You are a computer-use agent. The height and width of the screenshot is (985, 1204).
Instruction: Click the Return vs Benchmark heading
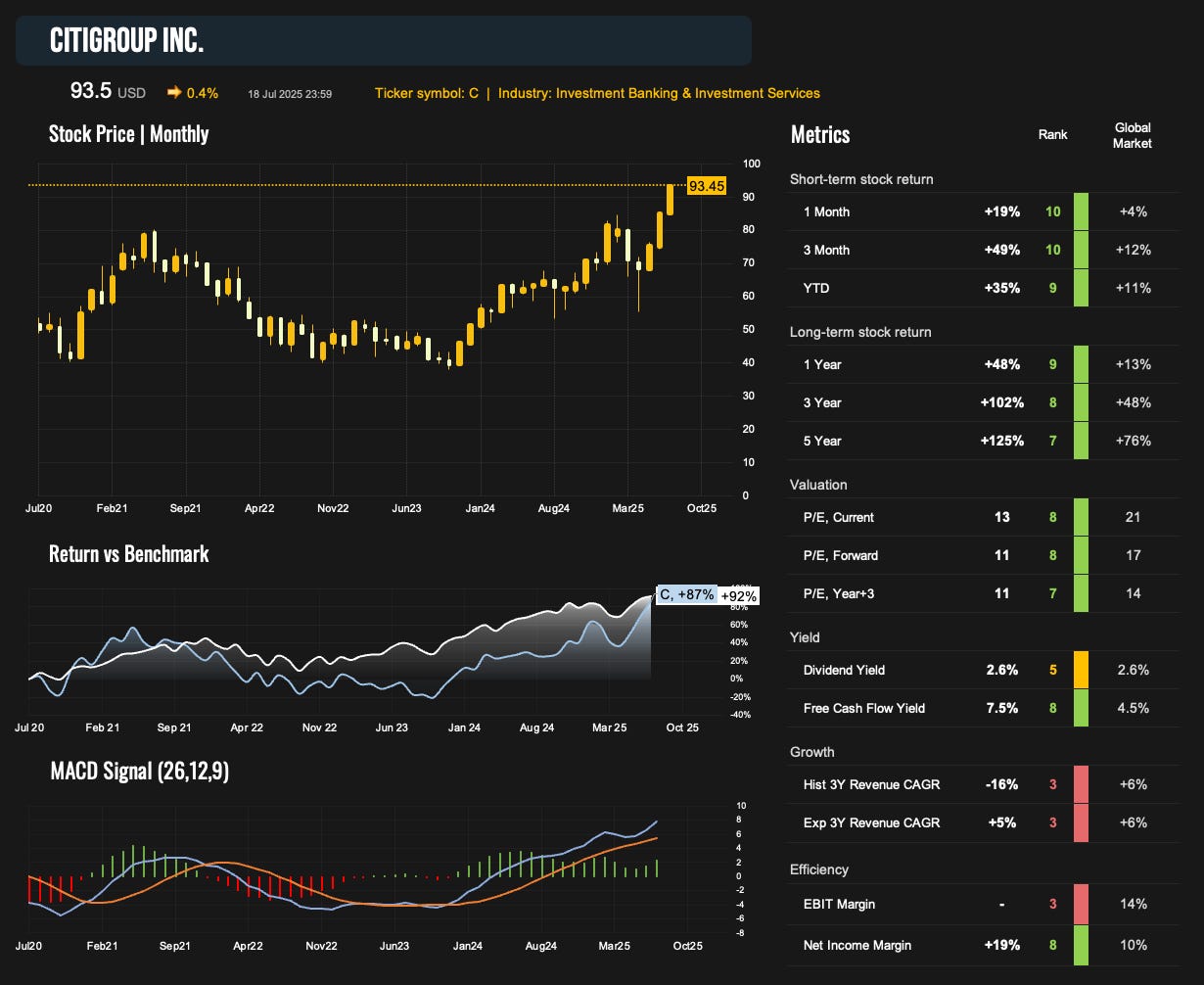click(129, 553)
